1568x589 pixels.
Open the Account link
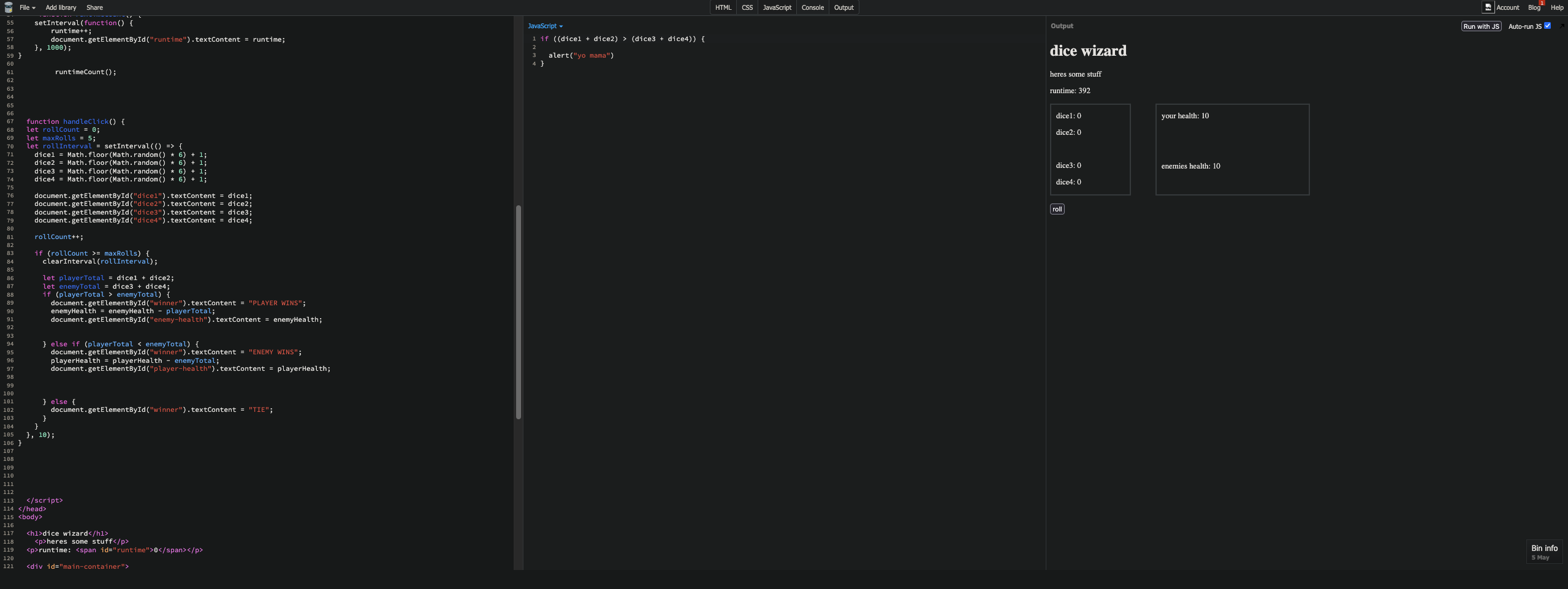tap(1507, 7)
